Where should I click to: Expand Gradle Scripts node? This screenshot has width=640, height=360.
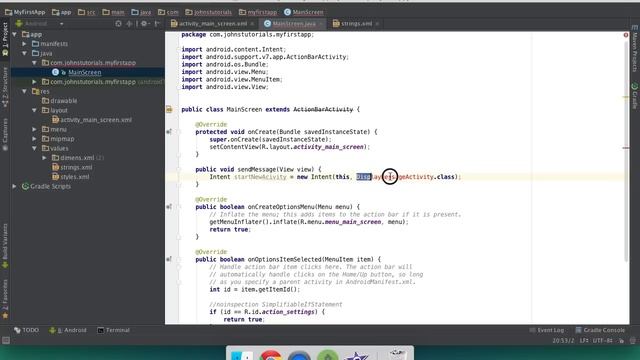click(15, 186)
